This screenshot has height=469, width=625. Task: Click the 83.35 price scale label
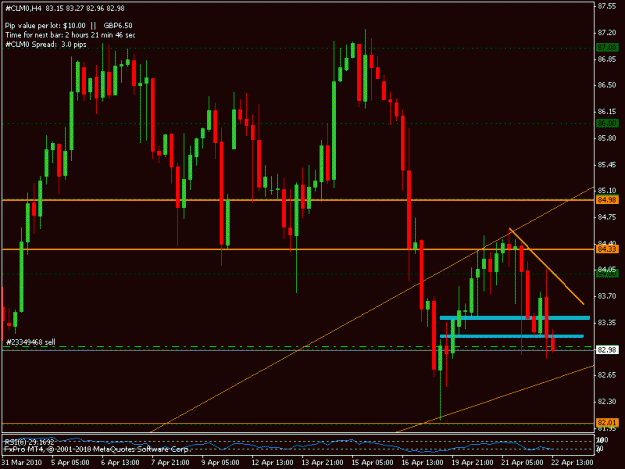[607, 322]
